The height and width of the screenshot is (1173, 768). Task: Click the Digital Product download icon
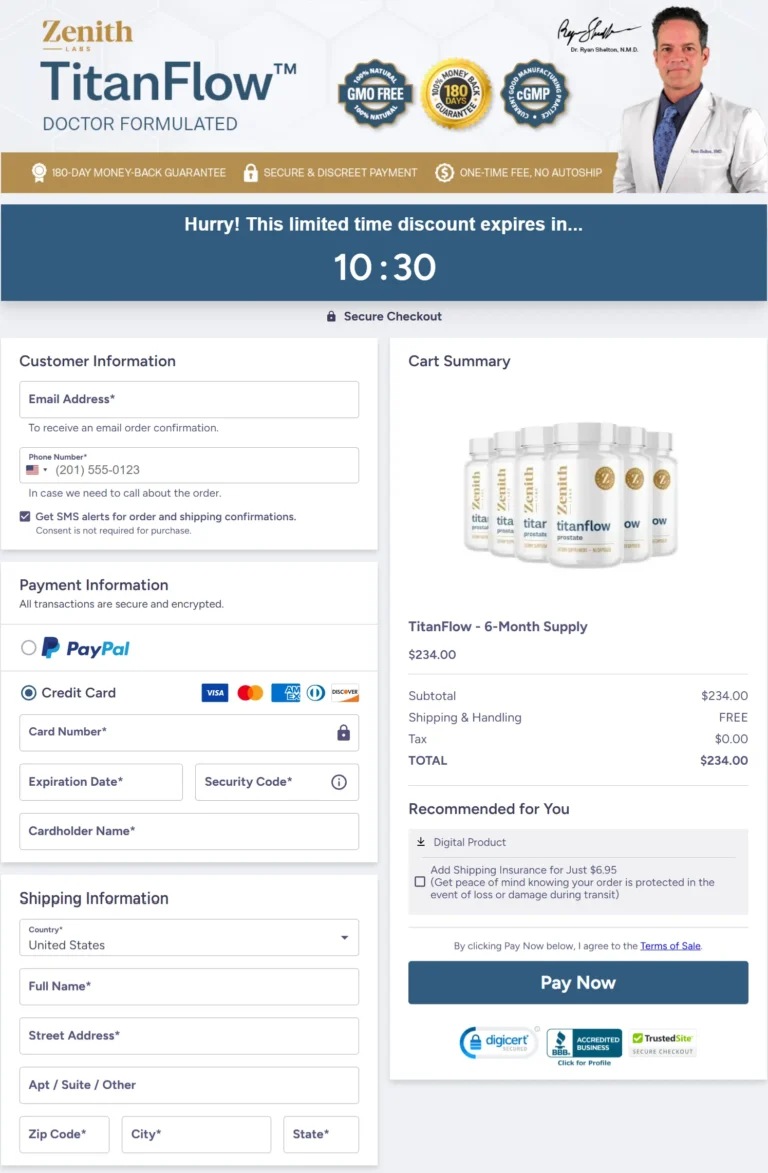point(421,842)
